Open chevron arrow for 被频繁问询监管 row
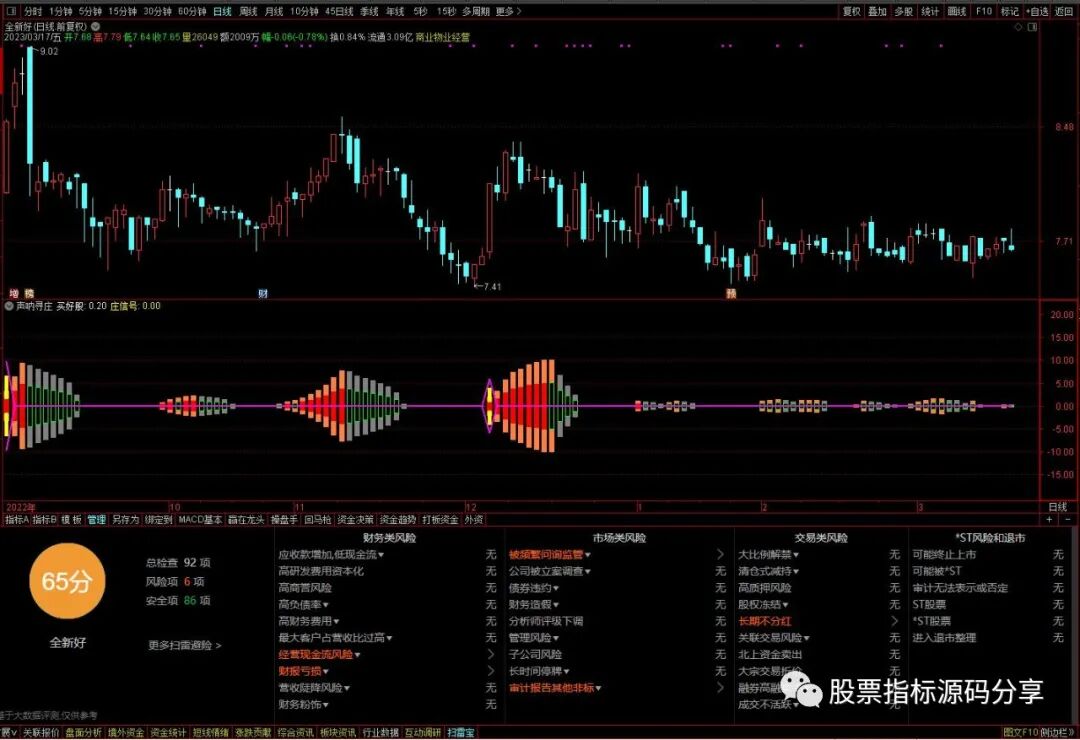This screenshot has height=740, width=1080. point(720,555)
